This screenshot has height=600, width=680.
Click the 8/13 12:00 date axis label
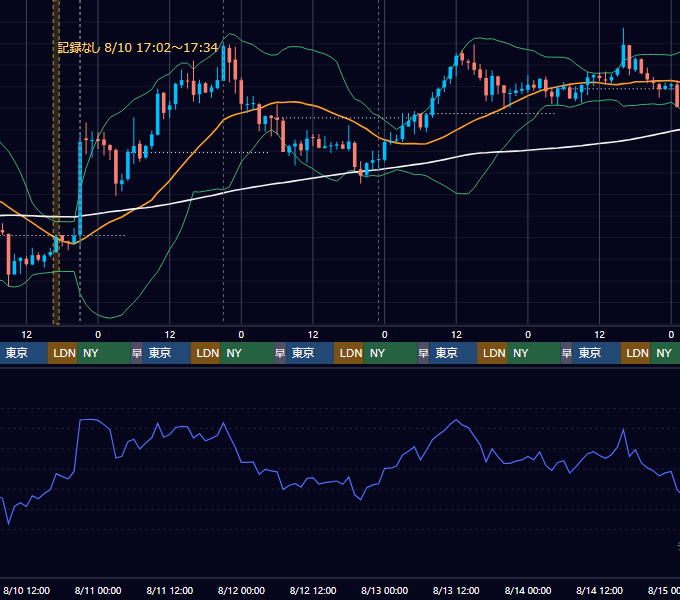click(x=456, y=590)
